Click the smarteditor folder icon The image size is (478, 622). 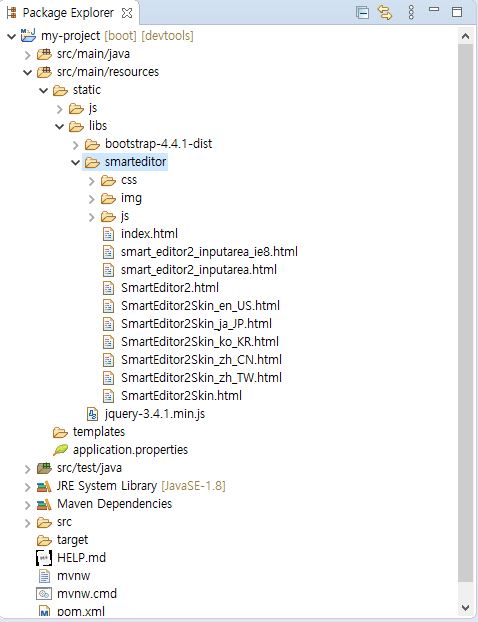pos(92,162)
